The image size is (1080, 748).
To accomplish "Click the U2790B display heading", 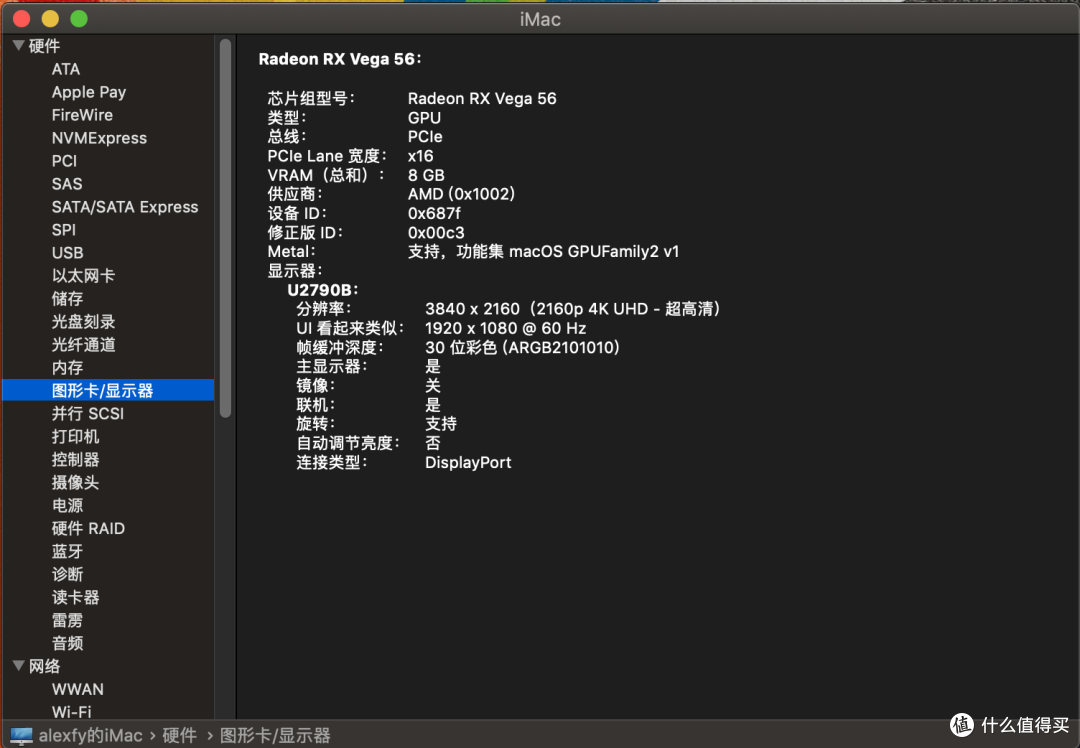I will tap(322, 290).
